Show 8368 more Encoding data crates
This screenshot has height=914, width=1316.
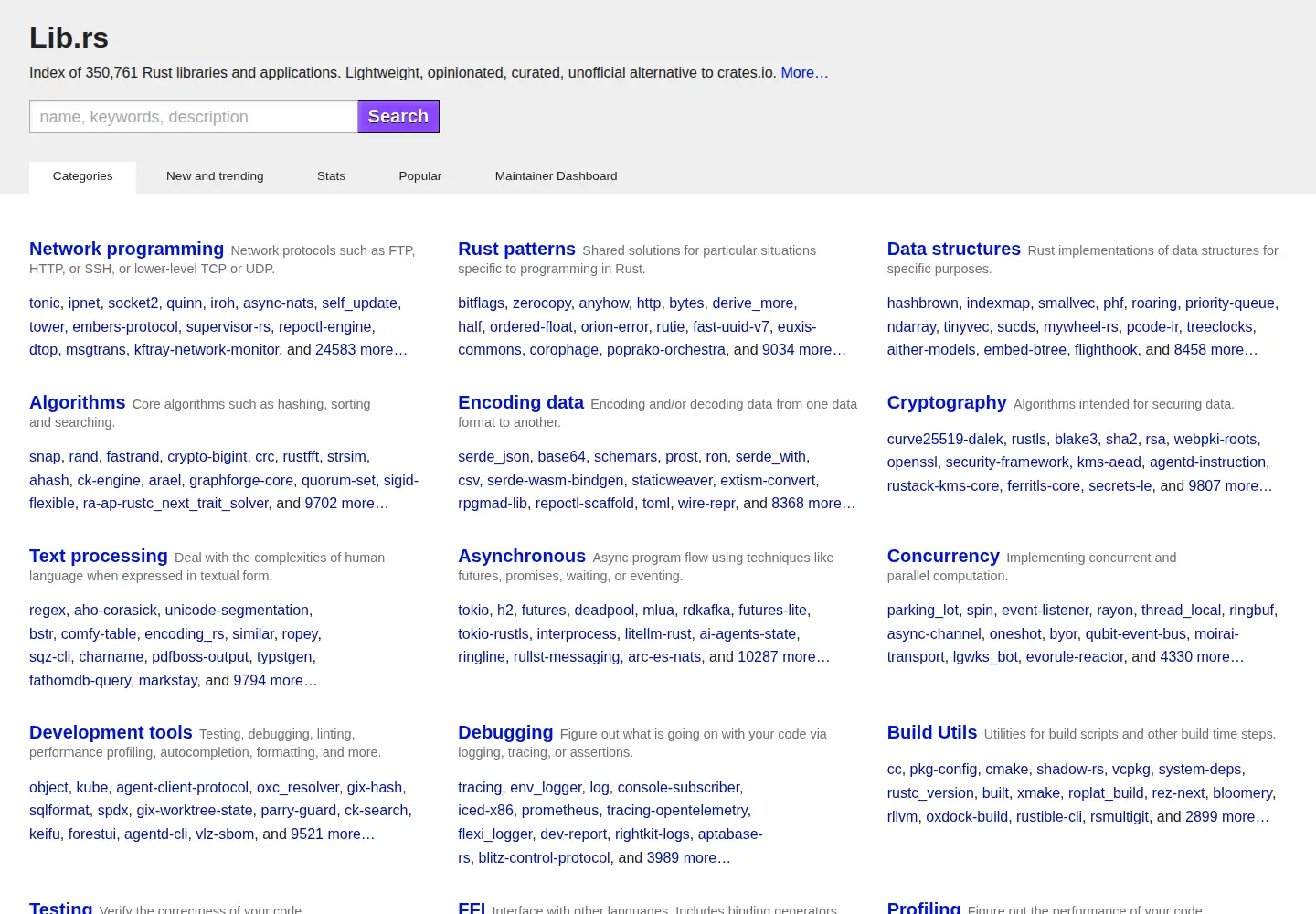point(813,503)
